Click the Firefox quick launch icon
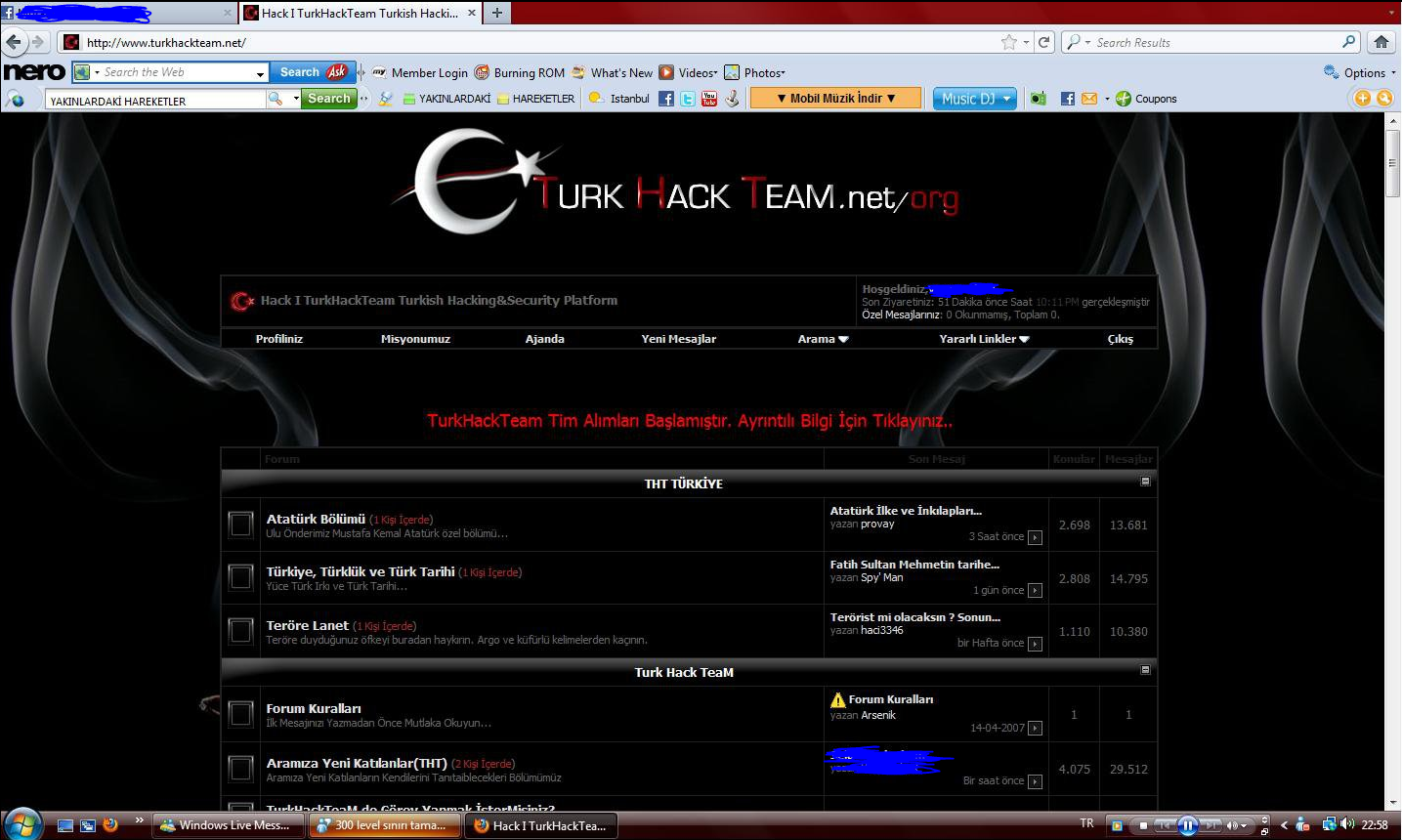Screen dimensions: 1402x840 (109, 824)
